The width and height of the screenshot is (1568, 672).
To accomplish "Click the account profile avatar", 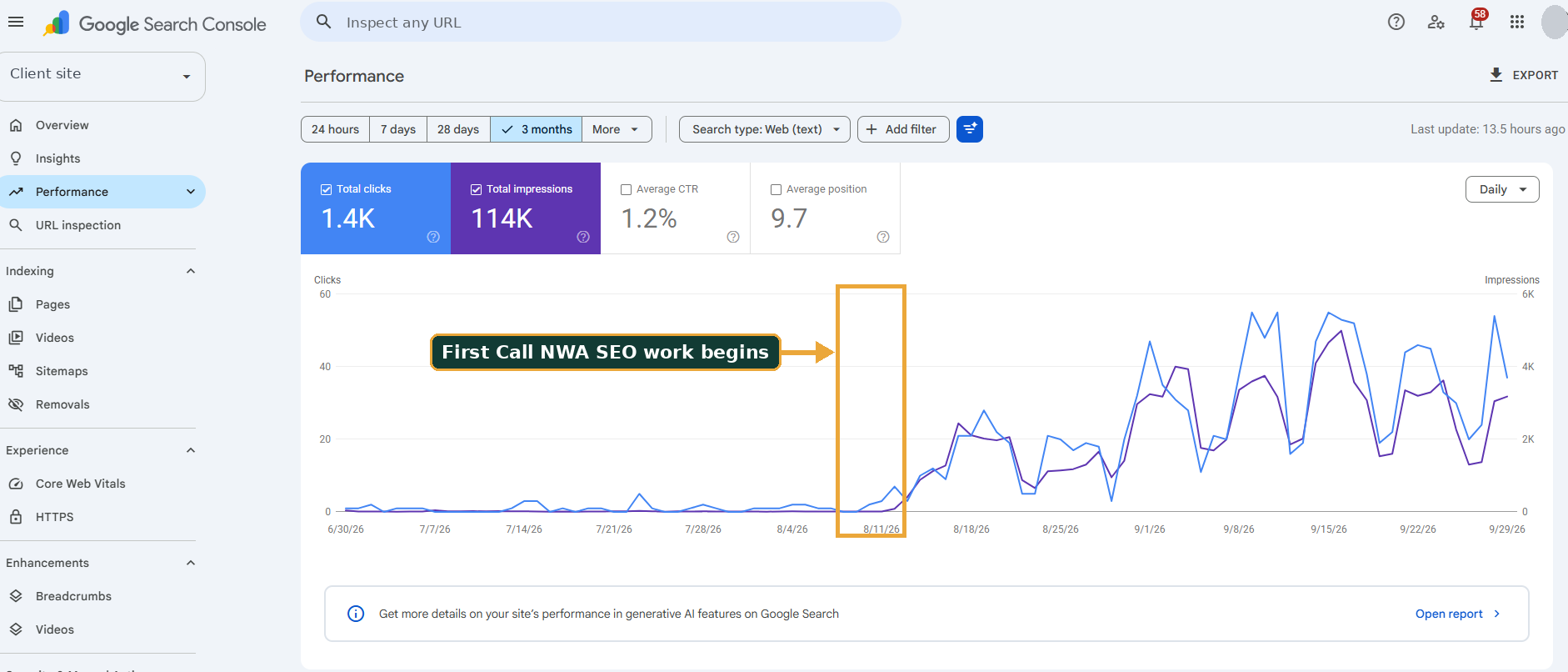I will tap(1555, 23).
